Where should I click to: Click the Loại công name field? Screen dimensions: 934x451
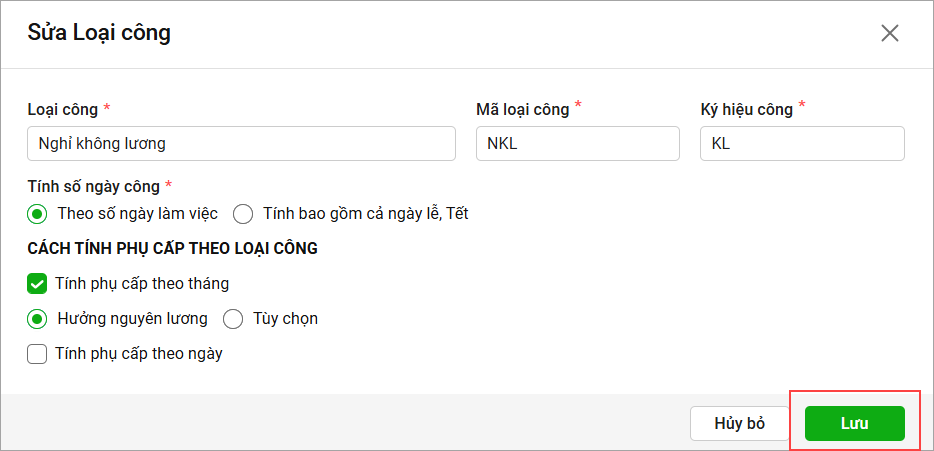241,143
